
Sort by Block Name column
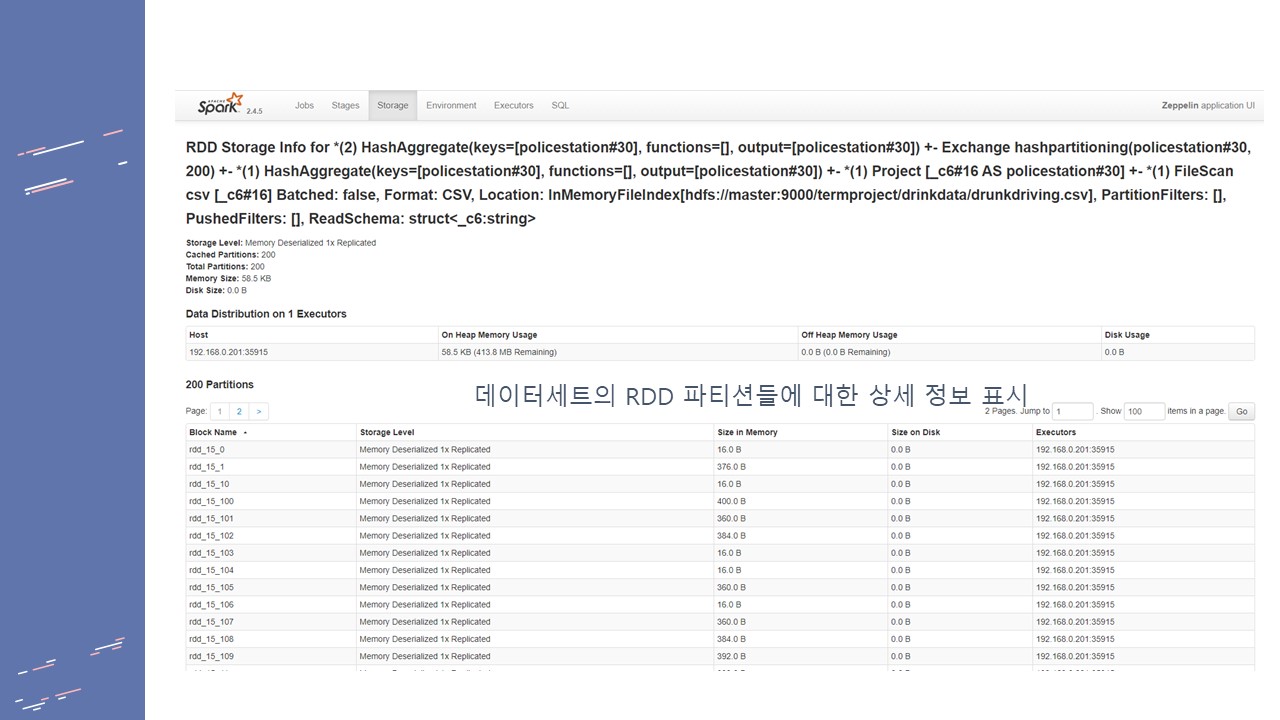pyautogui.click(x=213, y=432)
